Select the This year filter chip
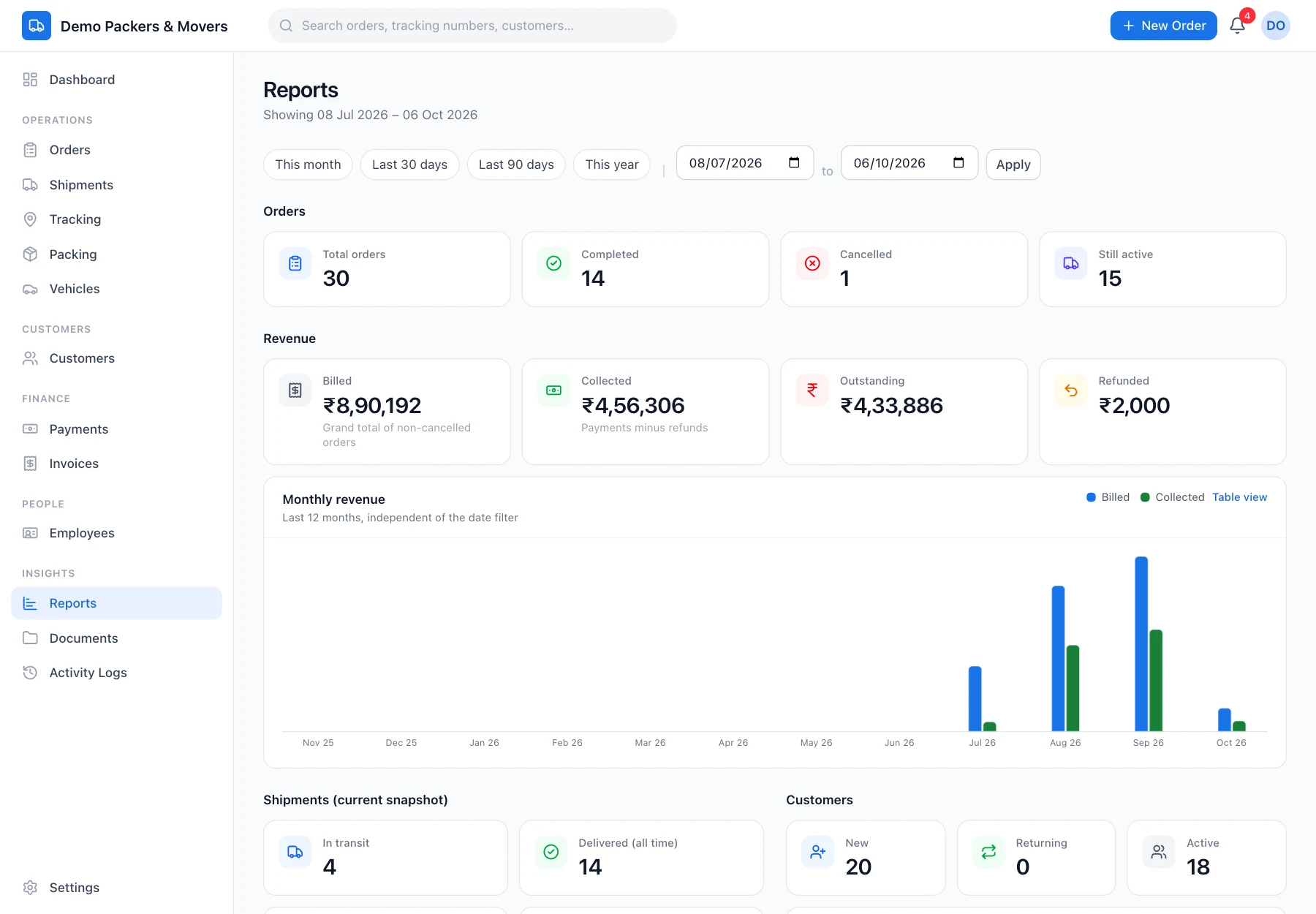The width and height of the screenshot is (1316, 914). (x=612, y=165)
